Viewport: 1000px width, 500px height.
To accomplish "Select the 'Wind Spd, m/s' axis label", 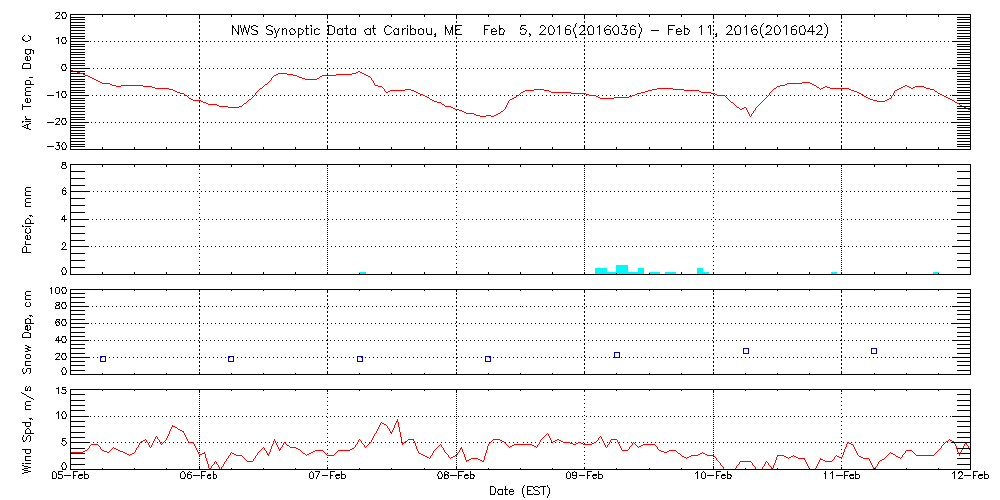I will pyautogui.click(x=27, y=430).
